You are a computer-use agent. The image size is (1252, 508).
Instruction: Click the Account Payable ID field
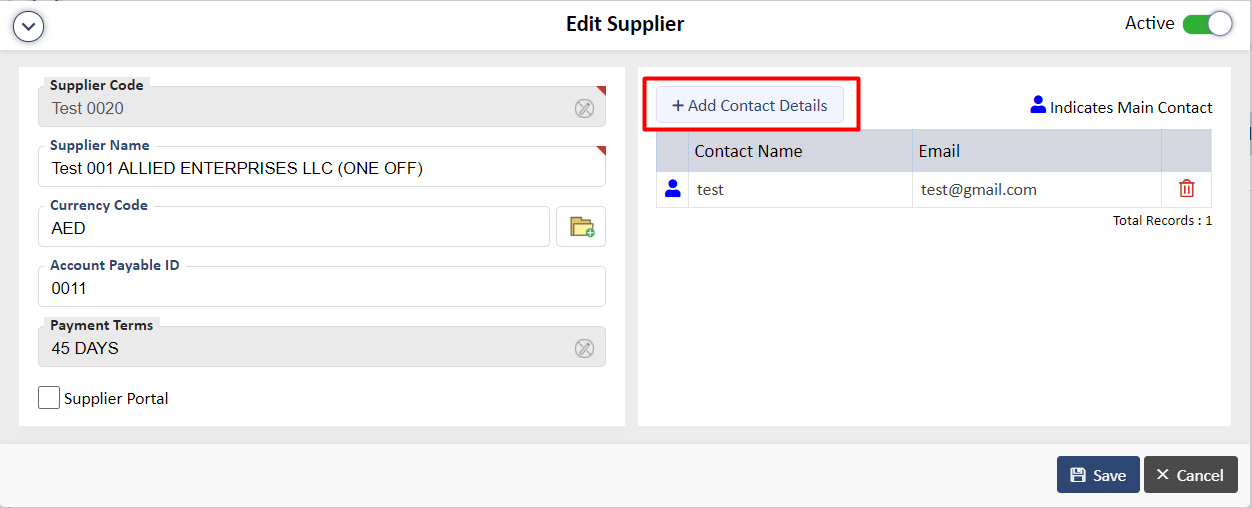click(322, 287)
